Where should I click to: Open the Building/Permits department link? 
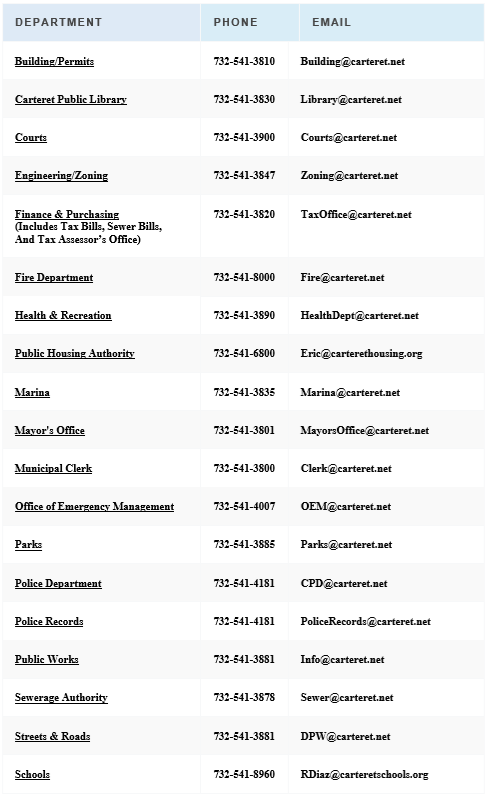[54, 61]
